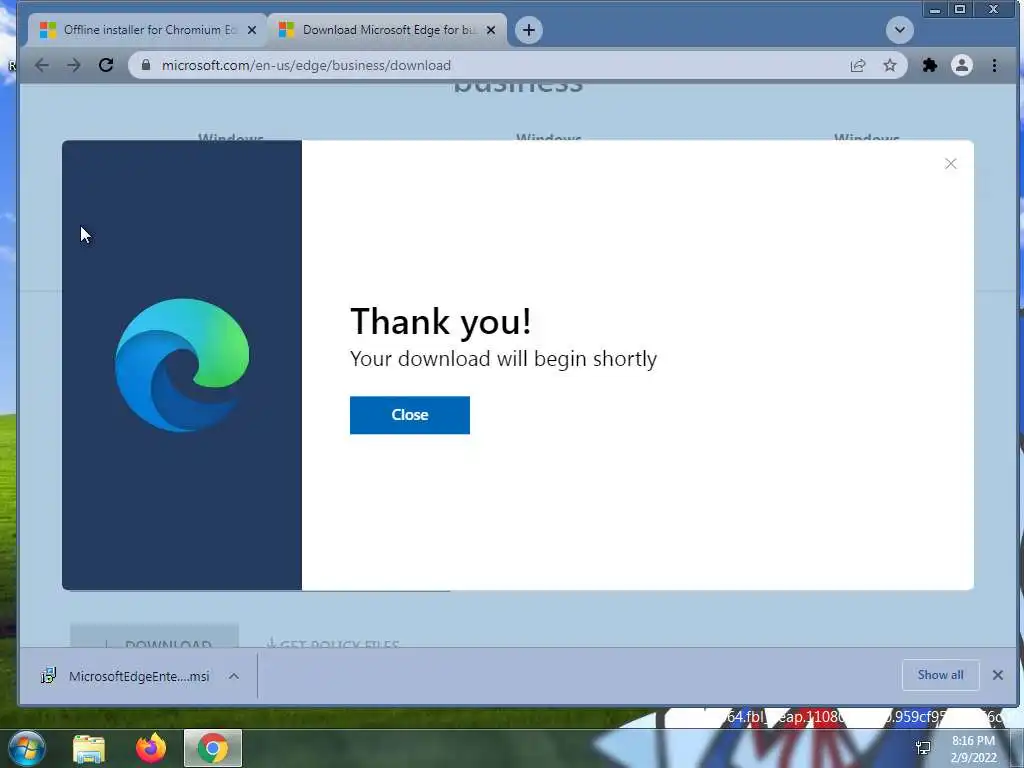
Task: Click the MSI installer file icon
Action: point(48,676)
